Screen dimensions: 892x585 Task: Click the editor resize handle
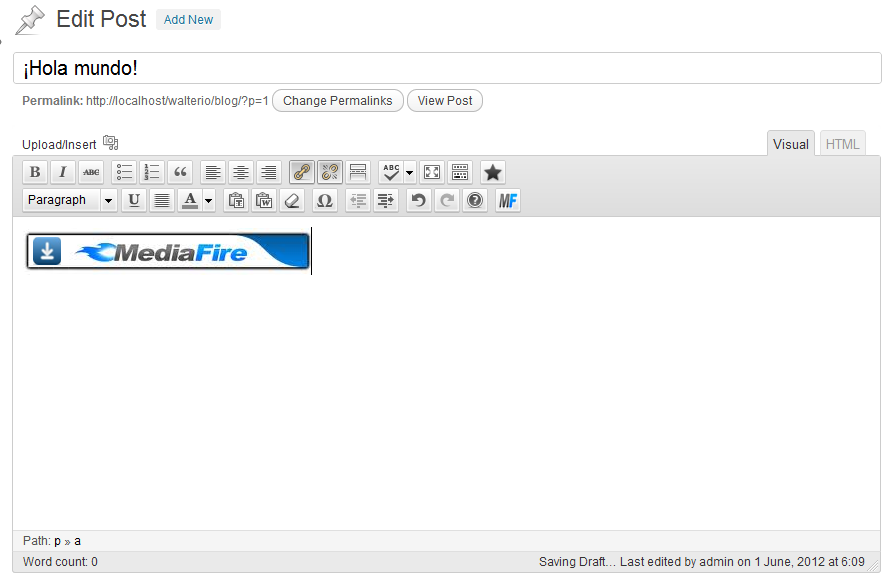click(x=873, y=565)
